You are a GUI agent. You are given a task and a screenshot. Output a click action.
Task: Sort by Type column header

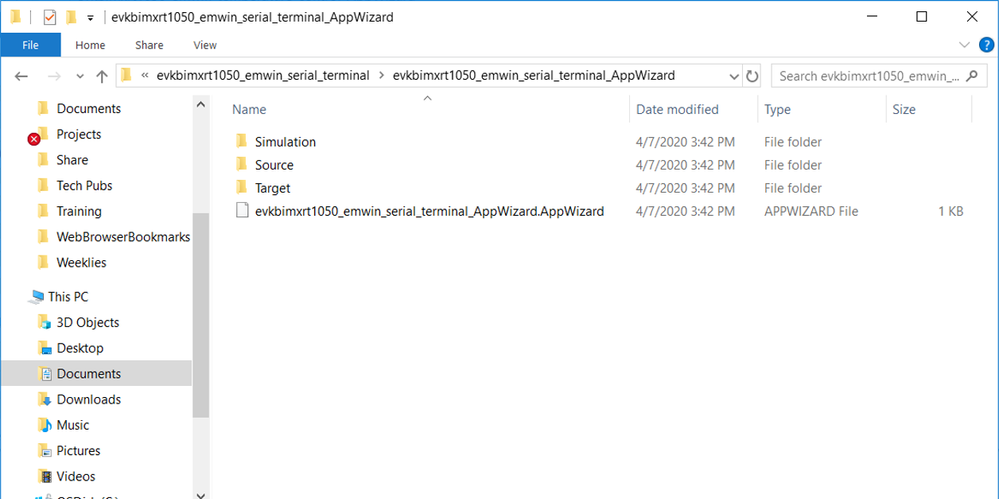pos(777,110)
